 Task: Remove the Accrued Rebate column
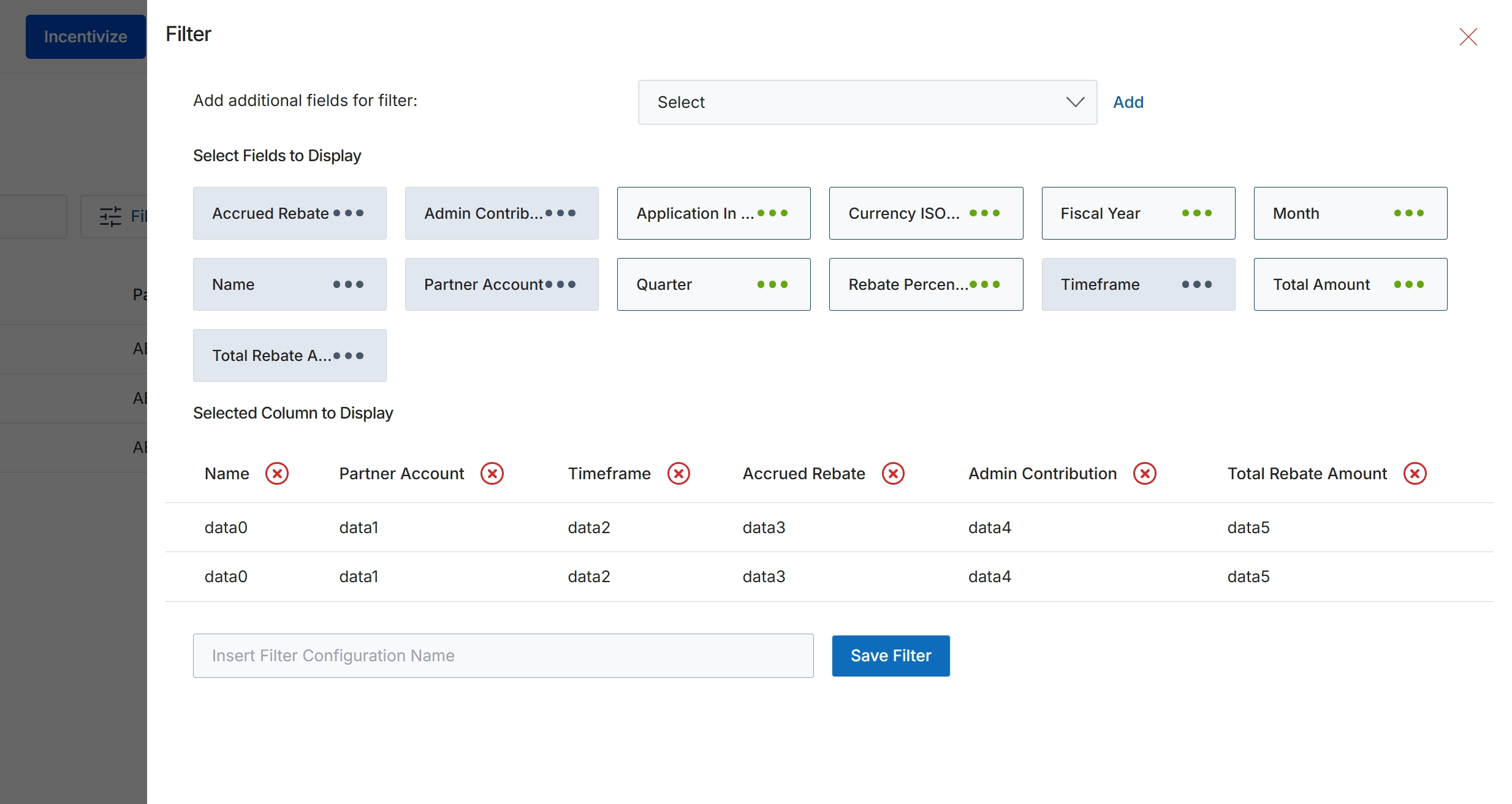893,474
